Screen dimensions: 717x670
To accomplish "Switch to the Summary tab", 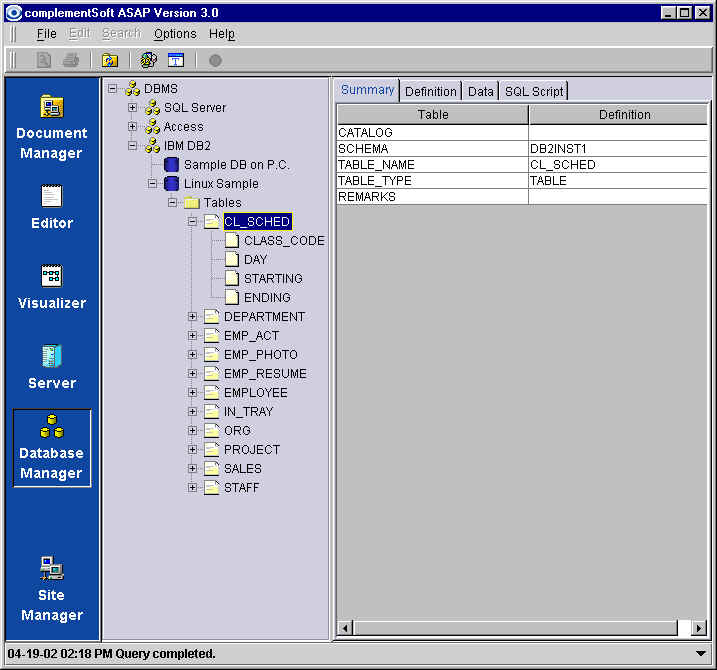I will (368, 90).
